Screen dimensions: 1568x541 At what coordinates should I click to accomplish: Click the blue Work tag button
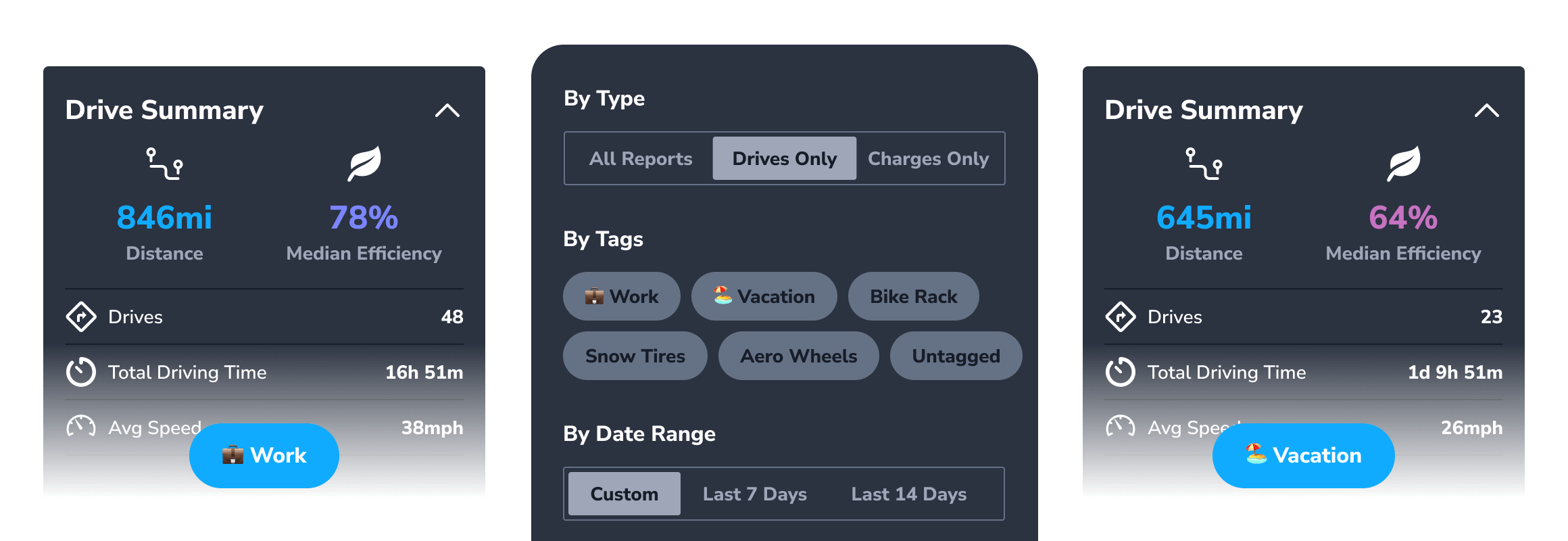(264, 455)
